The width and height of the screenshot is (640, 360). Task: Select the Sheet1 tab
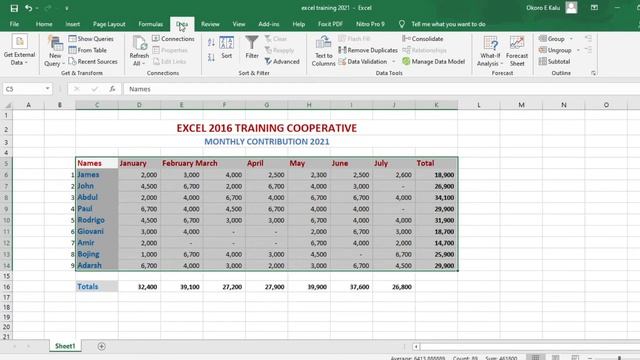[x=65, y=346]
